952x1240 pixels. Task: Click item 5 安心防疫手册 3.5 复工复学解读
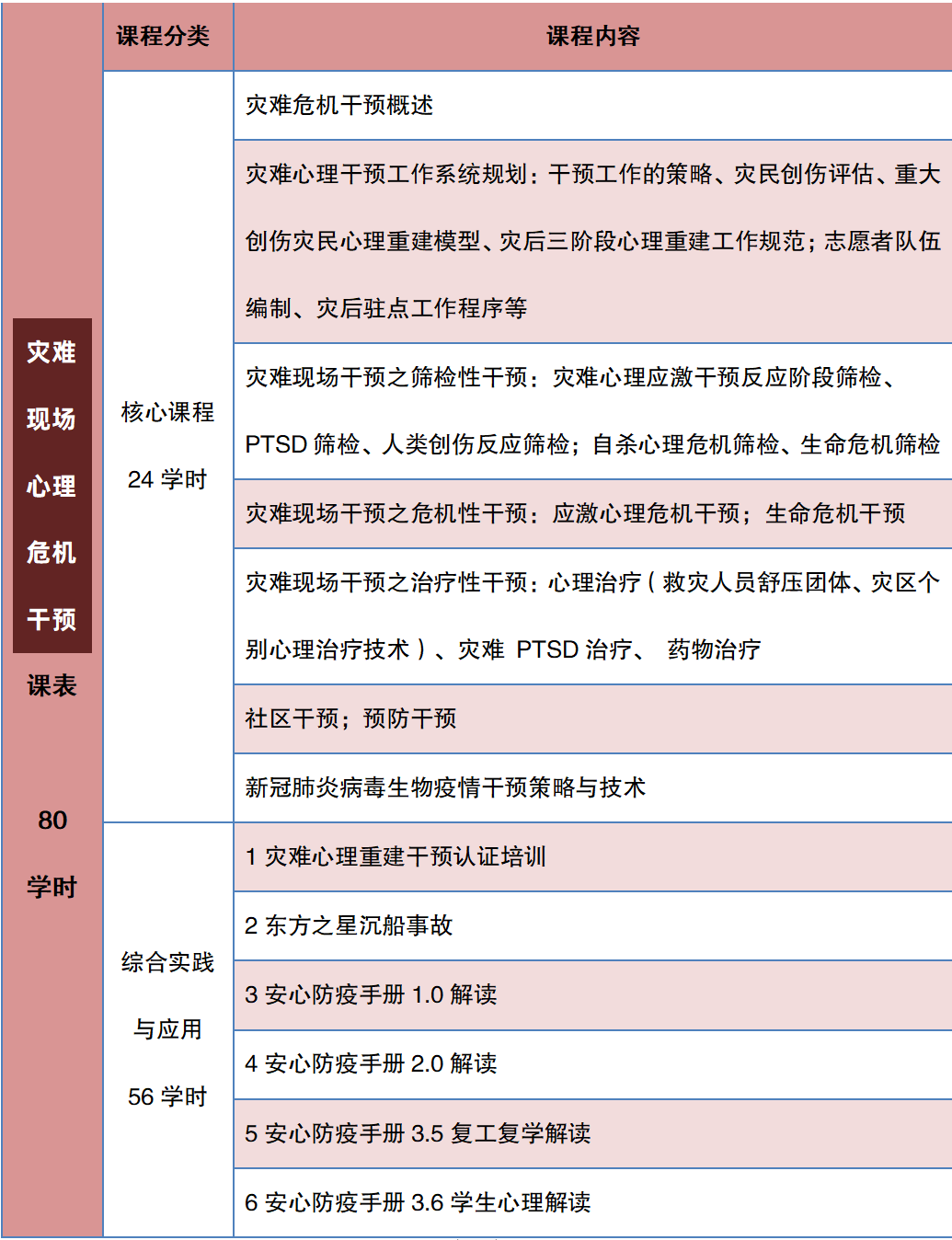(x=592, y=1133)
